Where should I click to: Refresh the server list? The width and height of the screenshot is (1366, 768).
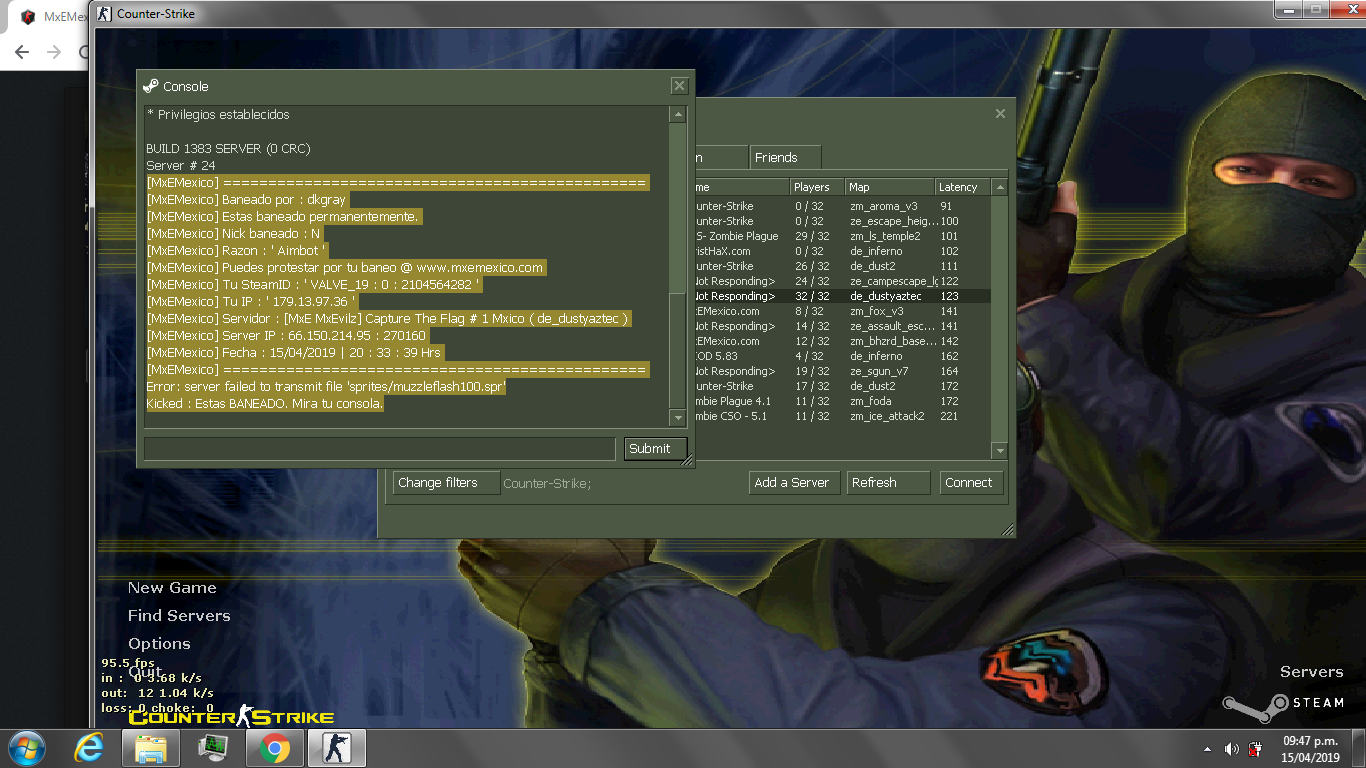point(888,483)
